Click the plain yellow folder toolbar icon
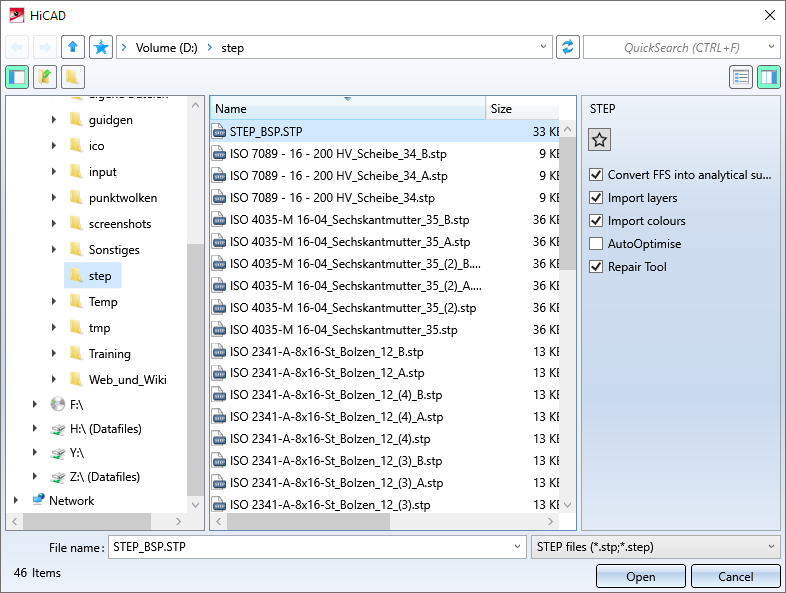This screenshot has height=593, width=786. point(73,77)
